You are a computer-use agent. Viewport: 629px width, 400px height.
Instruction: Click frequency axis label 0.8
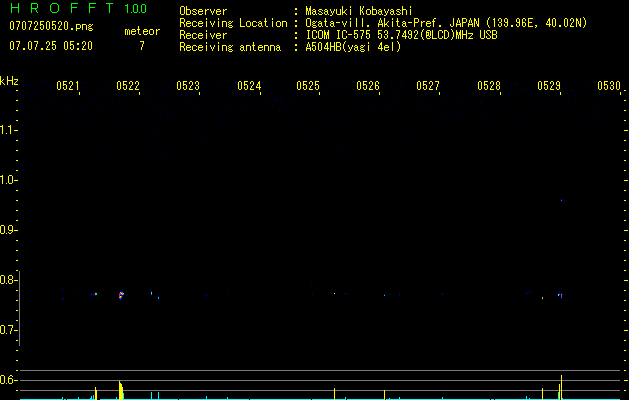point(8,280)
